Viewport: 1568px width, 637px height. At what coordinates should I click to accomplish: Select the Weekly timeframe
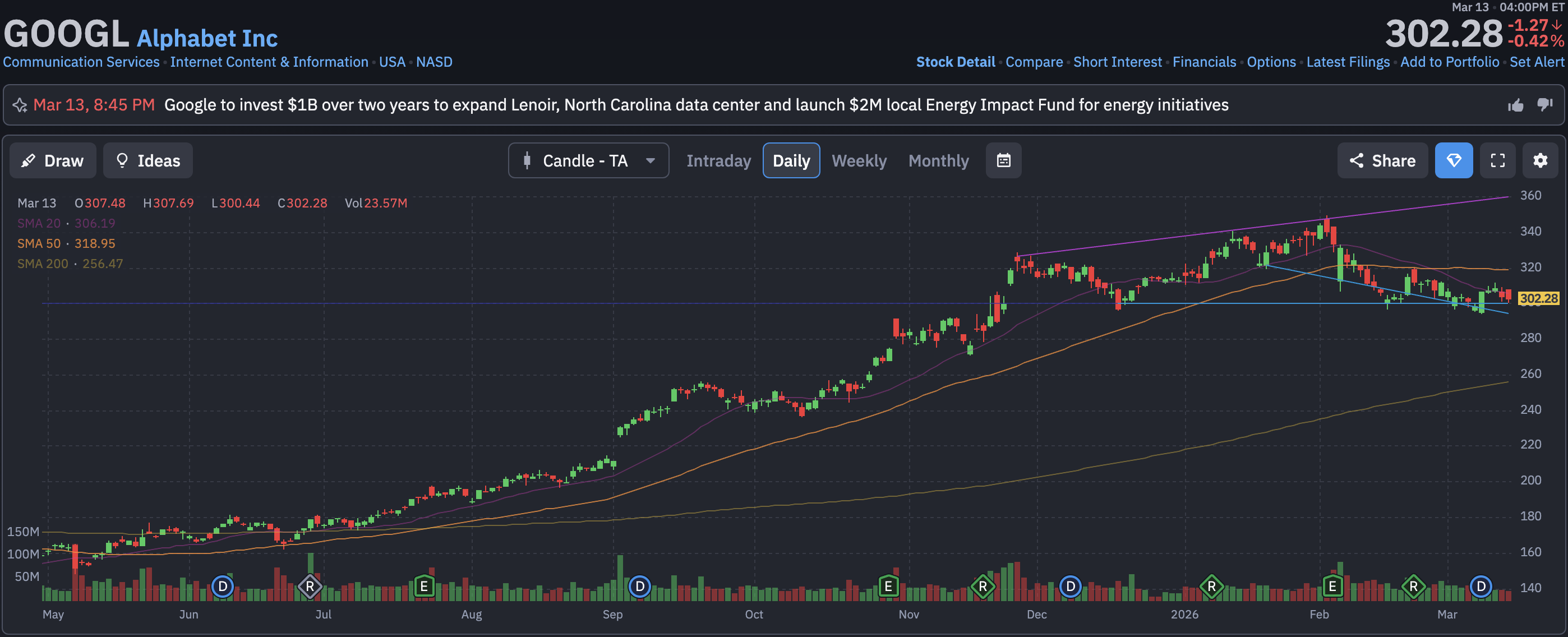[x=859, y=160]
